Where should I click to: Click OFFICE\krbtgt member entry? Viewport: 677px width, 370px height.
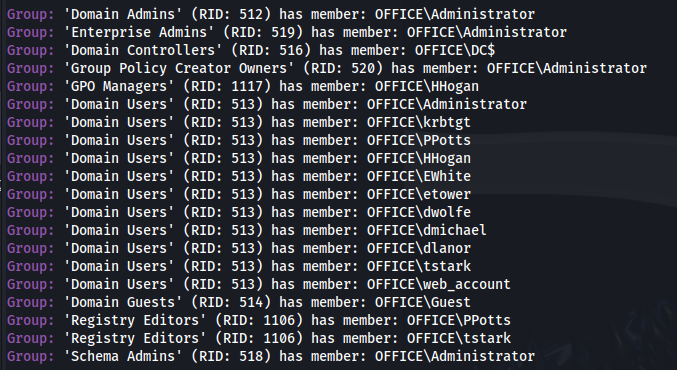[x=419, y=122]
